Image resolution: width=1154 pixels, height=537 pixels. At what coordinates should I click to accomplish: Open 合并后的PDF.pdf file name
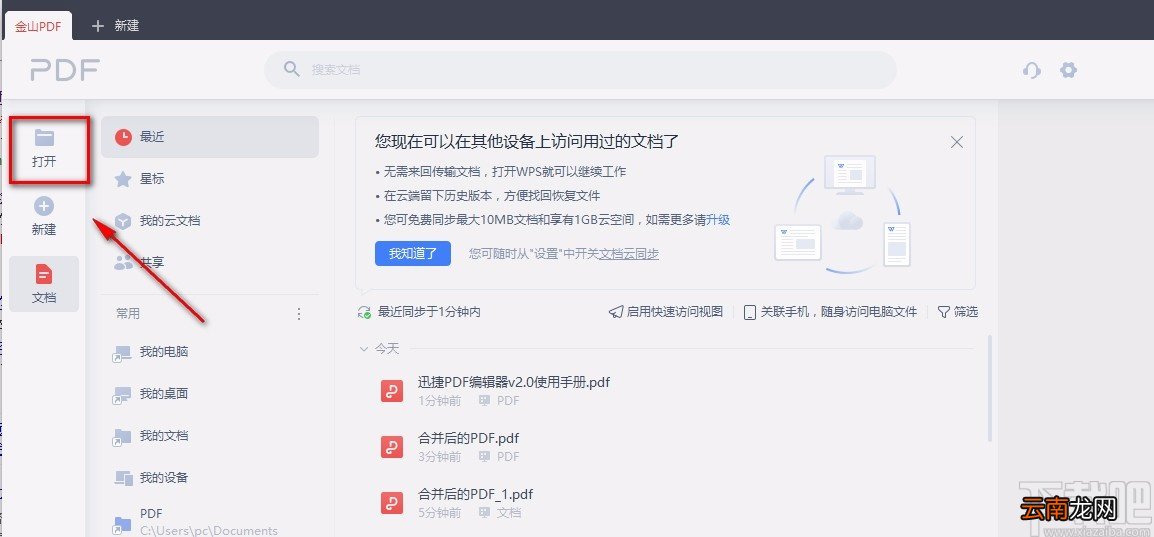click(x=468, y=438)
